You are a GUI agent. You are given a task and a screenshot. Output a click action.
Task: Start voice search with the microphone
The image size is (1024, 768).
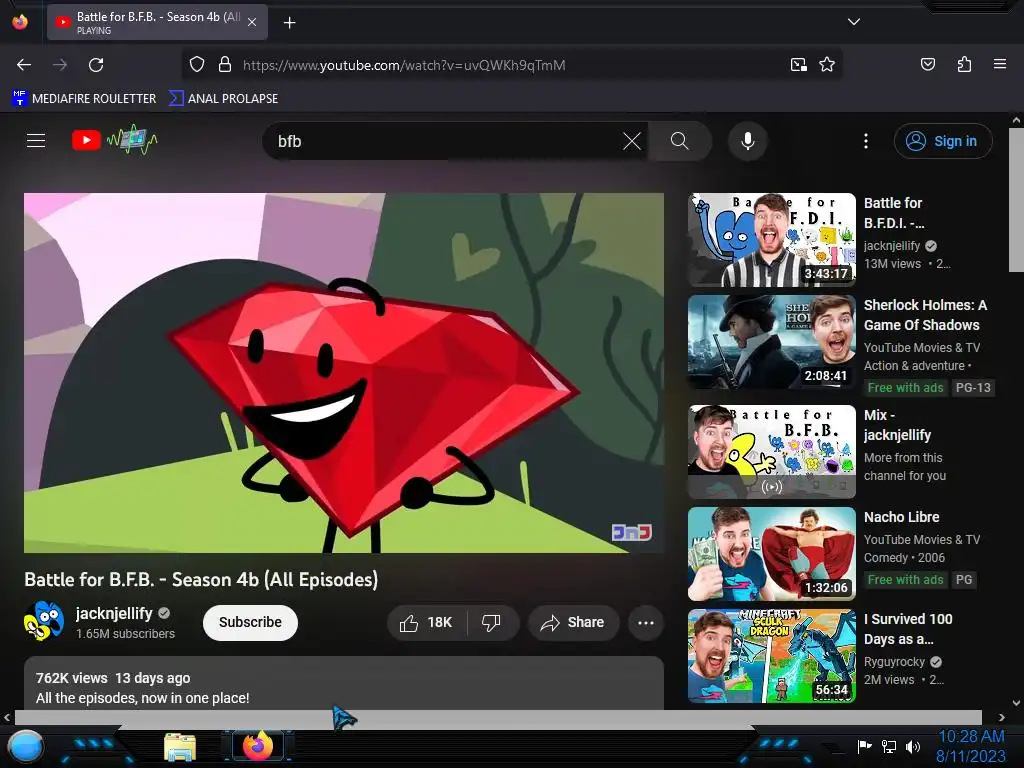pos(748,141)
